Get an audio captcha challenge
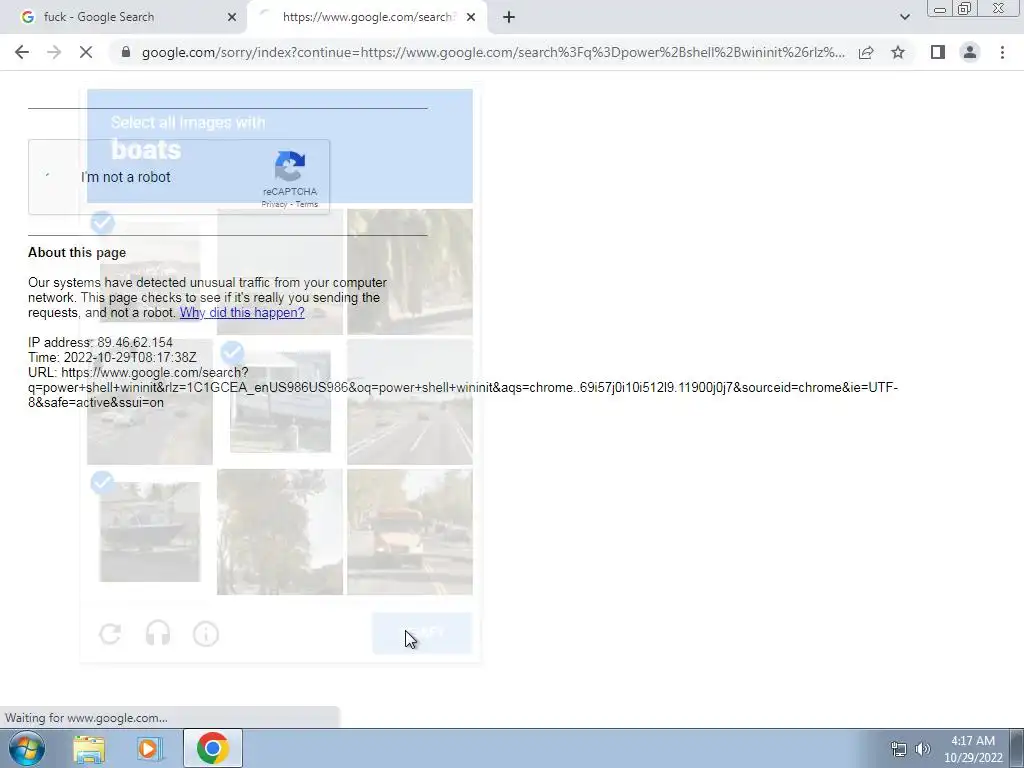The height and width of the screenshot is (768, 1024). click(158, 633)
